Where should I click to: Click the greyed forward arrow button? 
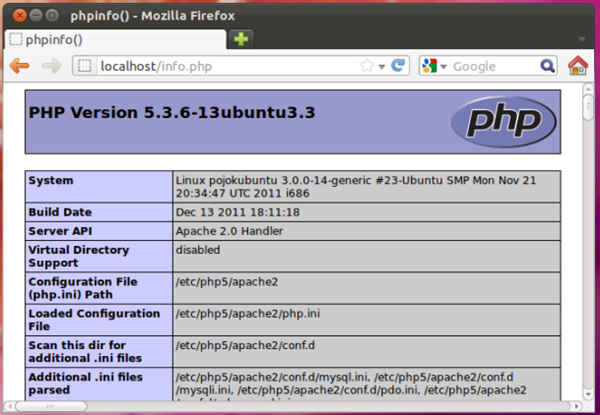(51, 66)
